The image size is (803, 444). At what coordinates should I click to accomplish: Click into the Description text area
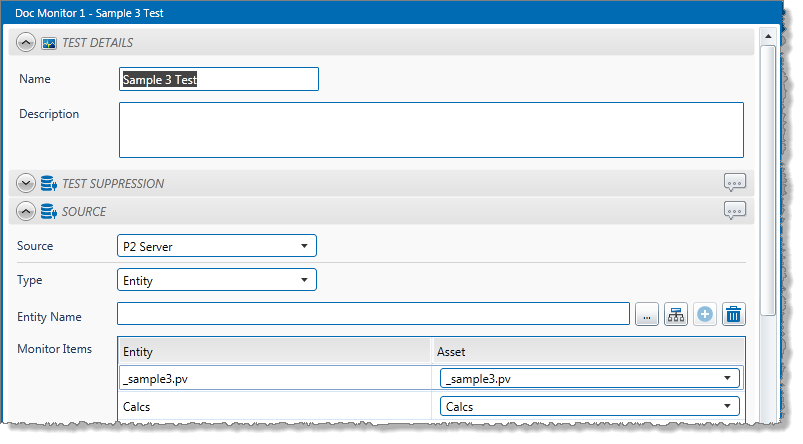coord(431,130)
